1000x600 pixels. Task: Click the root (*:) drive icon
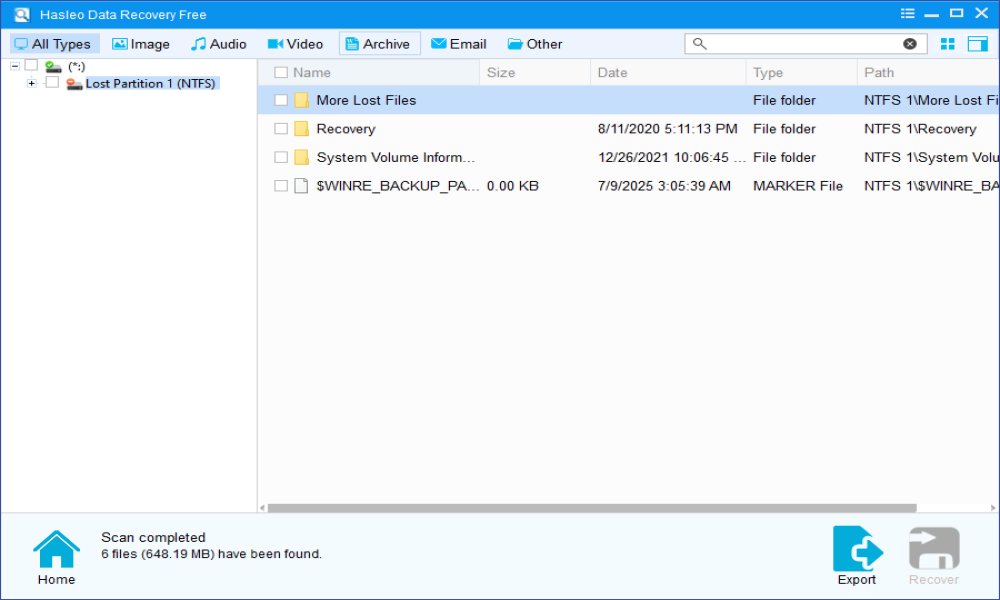[x=53, y=66]
